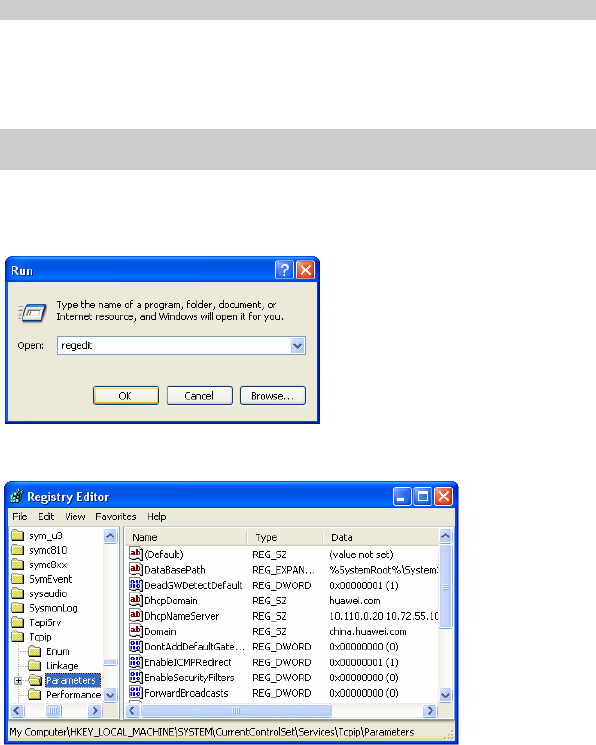Select the Performance subkey folder icon
The width and height of the screenshot is (596, 745).
click(x=34, y=695)
